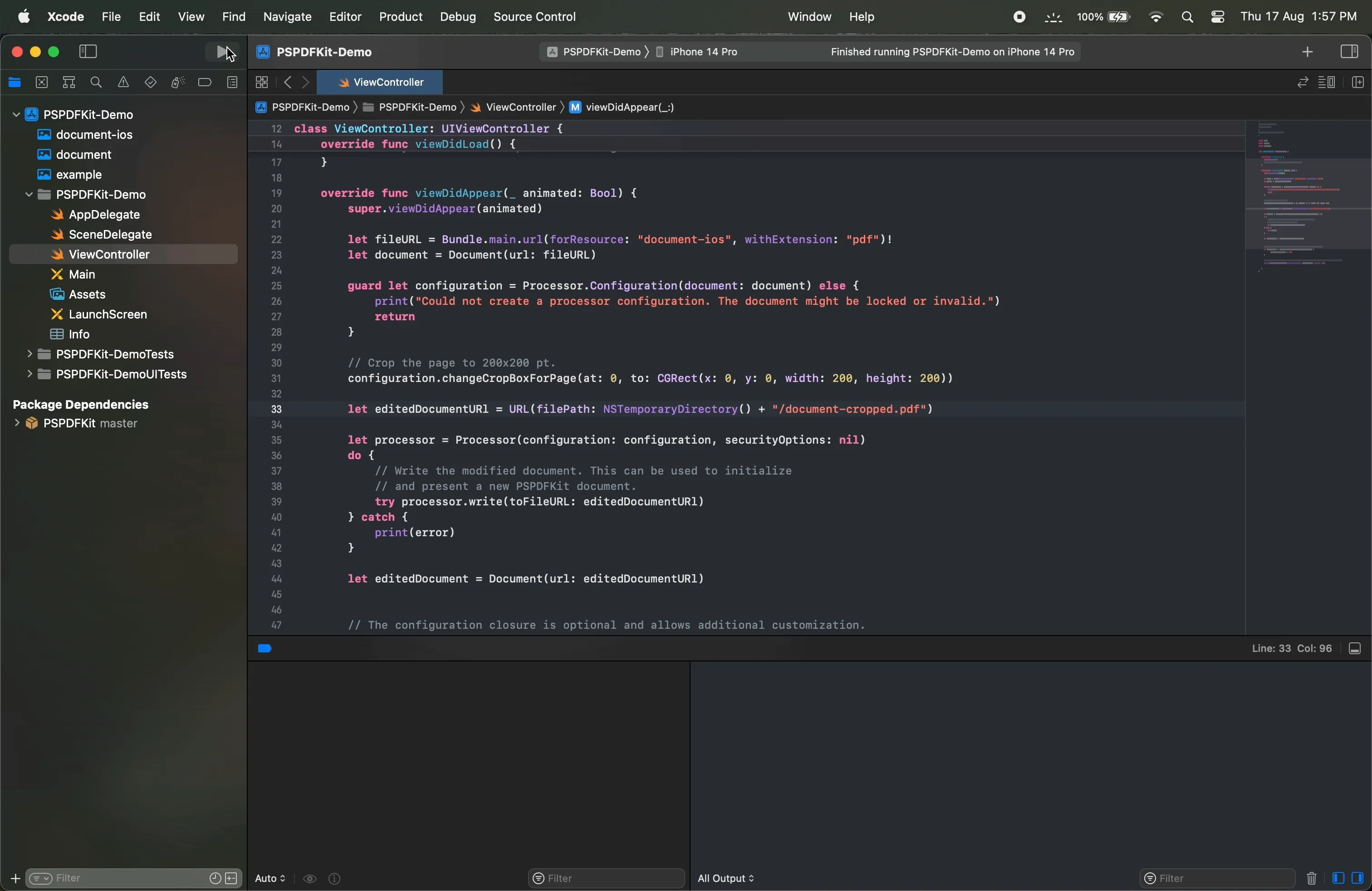This screenshot has width=1372, height=891.
Task: Choose the PSPDFKit-Demo scheme in toolbar
Action: (x=594, y=53)
